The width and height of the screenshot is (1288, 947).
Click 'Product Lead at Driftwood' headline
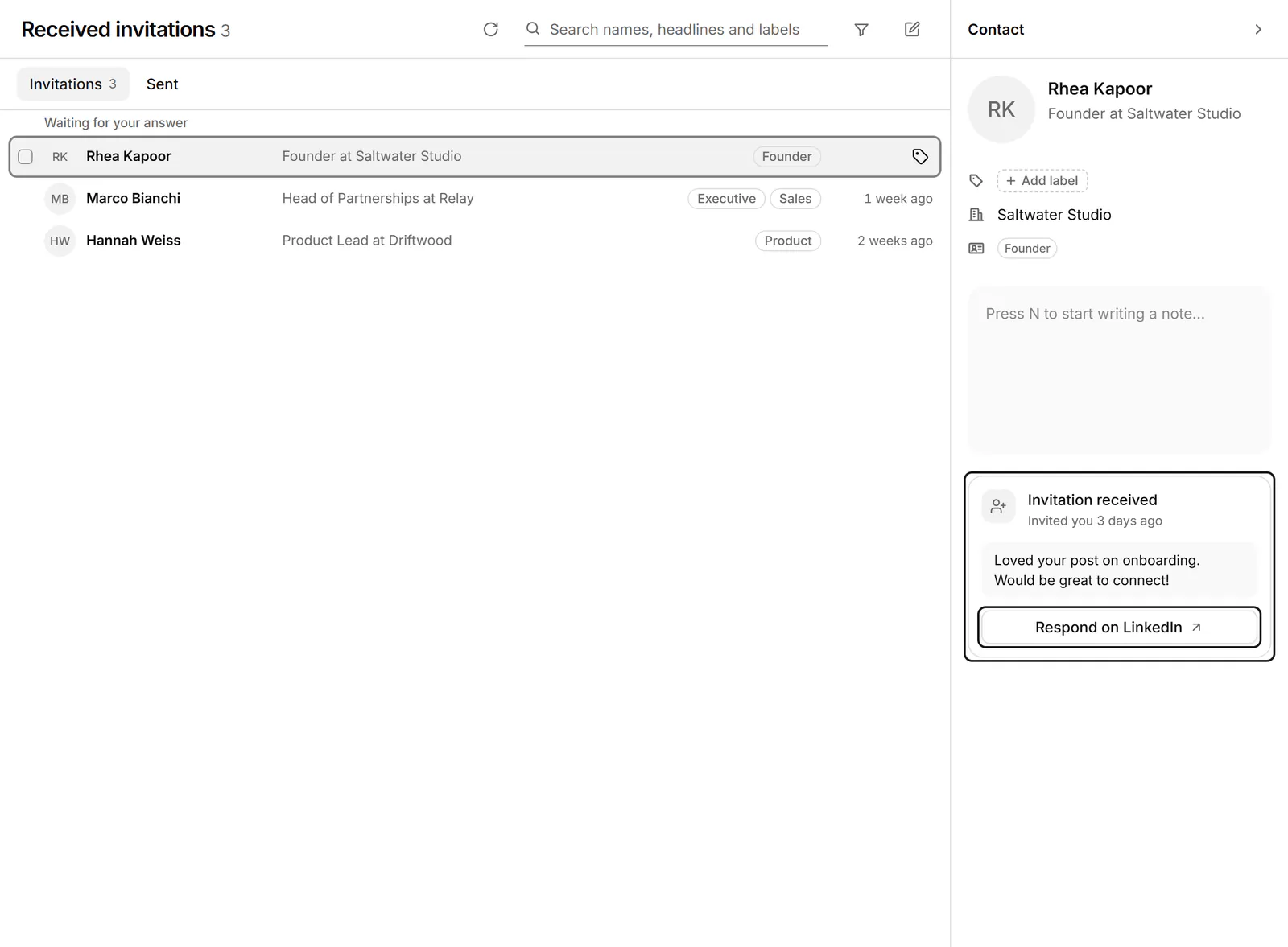click(x=367, y=241)
